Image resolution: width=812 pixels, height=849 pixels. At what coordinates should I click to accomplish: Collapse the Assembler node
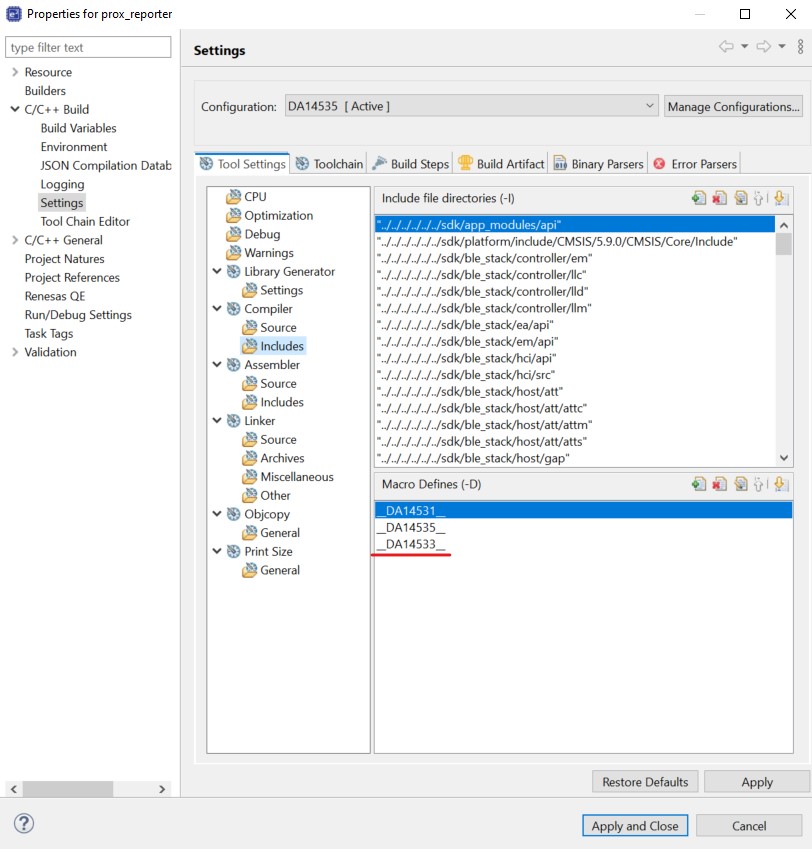click(217, 364)
